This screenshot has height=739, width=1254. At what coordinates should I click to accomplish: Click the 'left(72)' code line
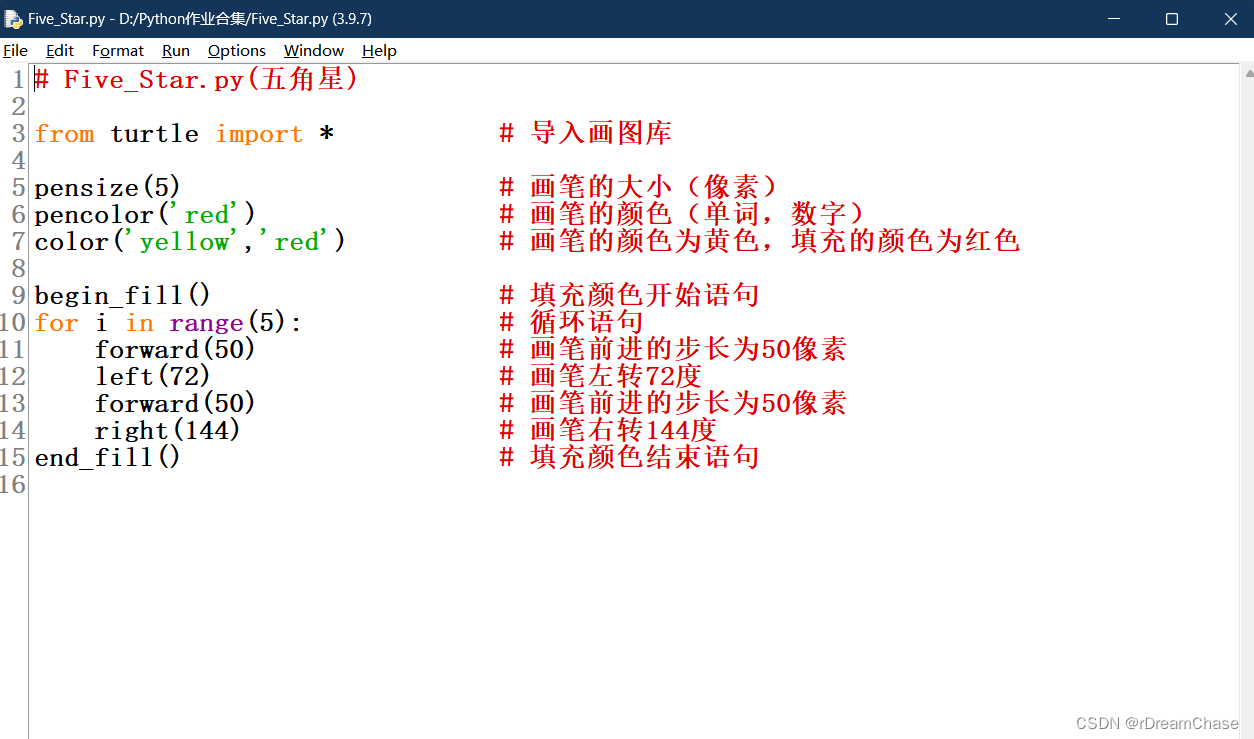(x=153, y=377)
